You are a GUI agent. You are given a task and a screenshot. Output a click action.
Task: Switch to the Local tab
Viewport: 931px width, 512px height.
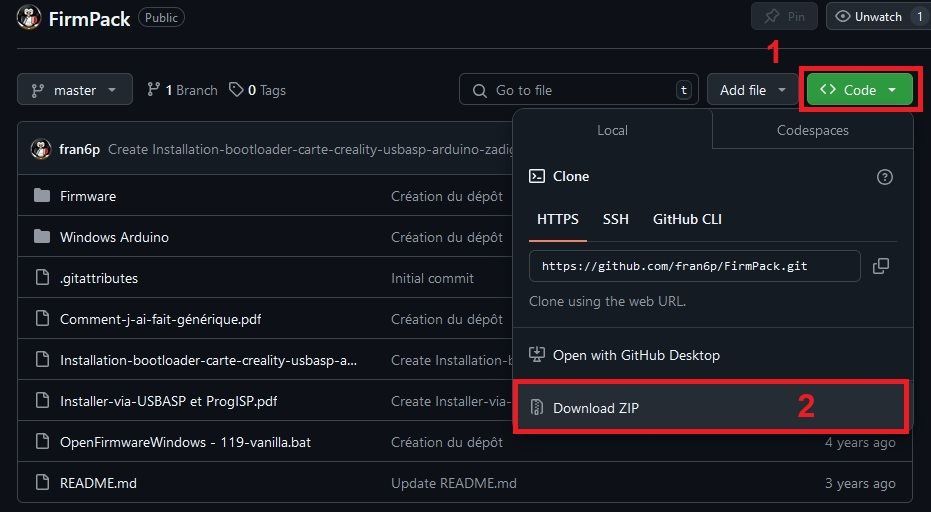tap(612, 130)
